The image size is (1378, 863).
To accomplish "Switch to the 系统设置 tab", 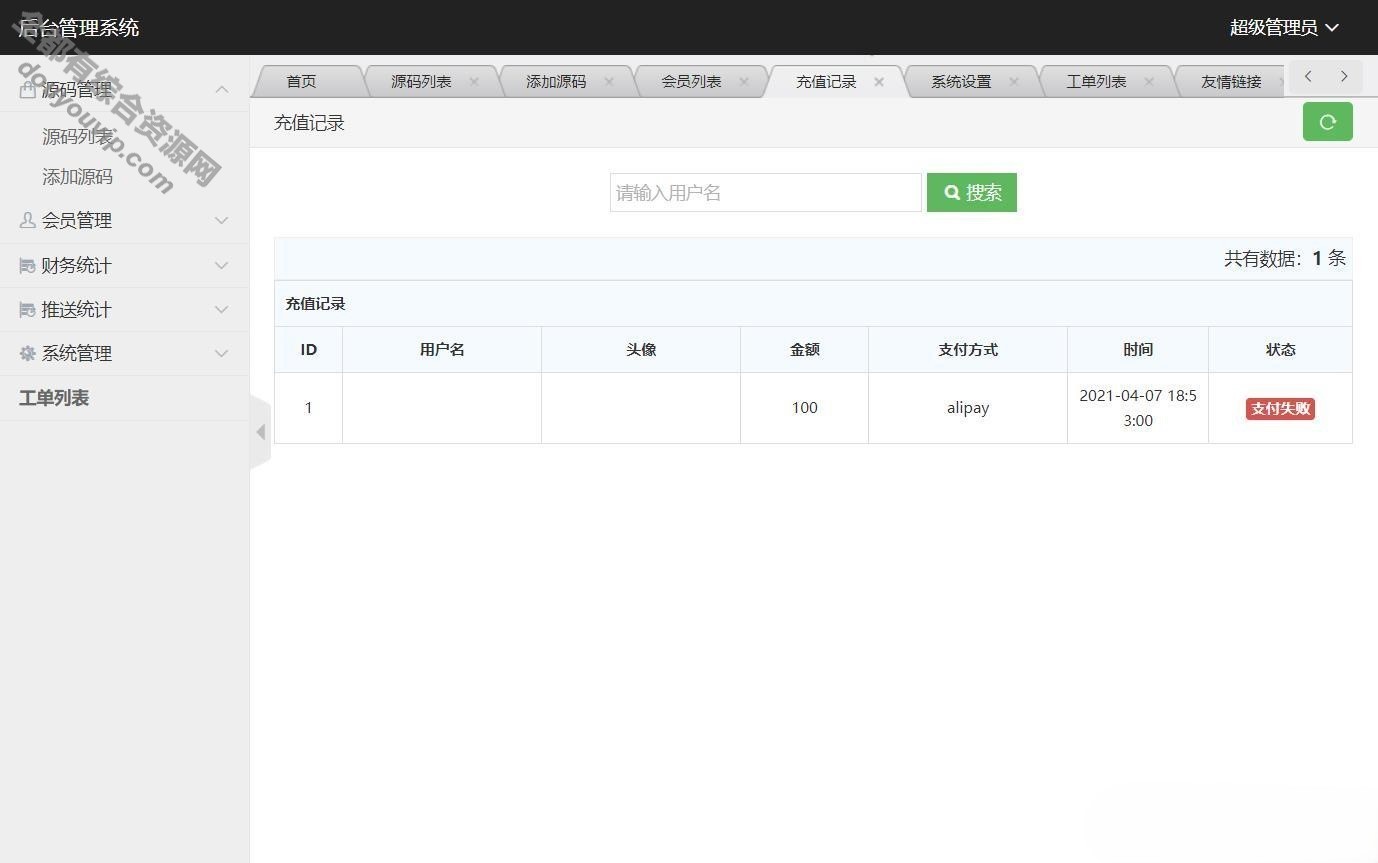I will click(961, 82).
